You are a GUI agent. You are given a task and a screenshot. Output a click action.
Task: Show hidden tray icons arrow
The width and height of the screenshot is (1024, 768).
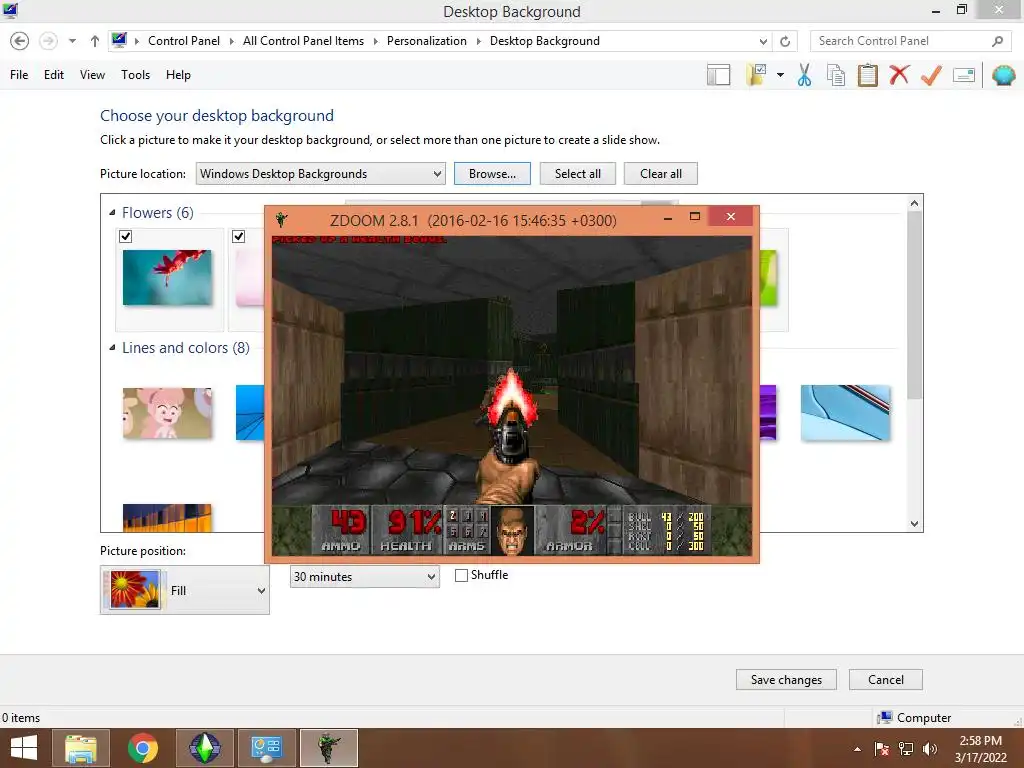(857, 749)
